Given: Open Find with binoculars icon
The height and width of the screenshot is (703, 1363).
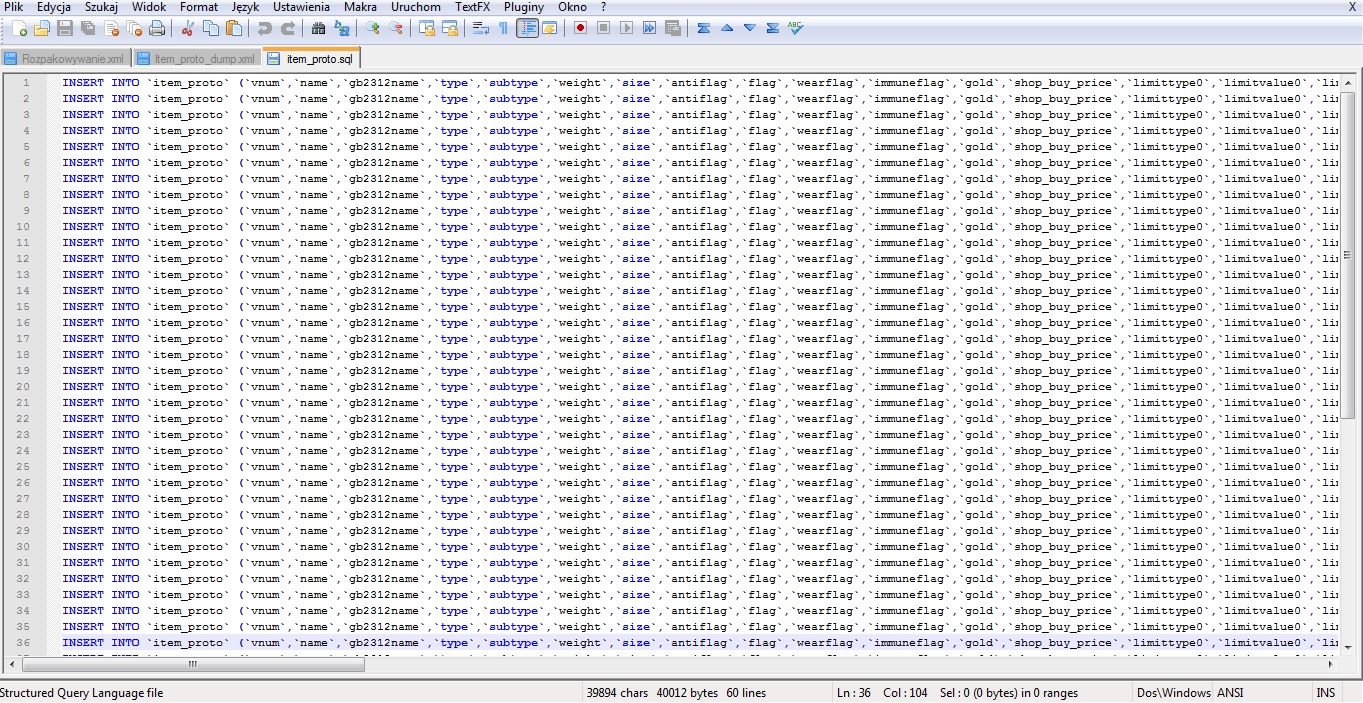Looking at the screenshot, I should point(318,28).
